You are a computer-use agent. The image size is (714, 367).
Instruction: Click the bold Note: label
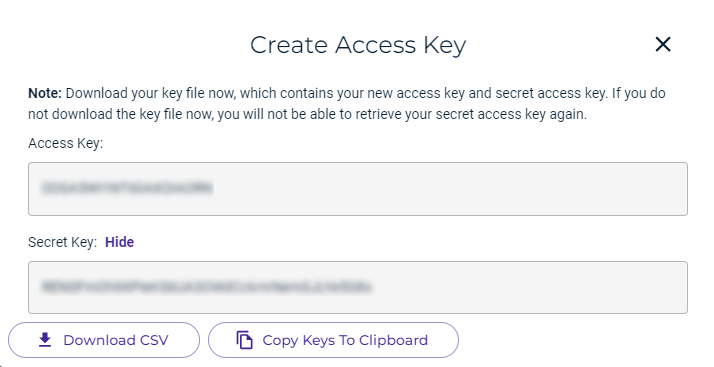45,93
